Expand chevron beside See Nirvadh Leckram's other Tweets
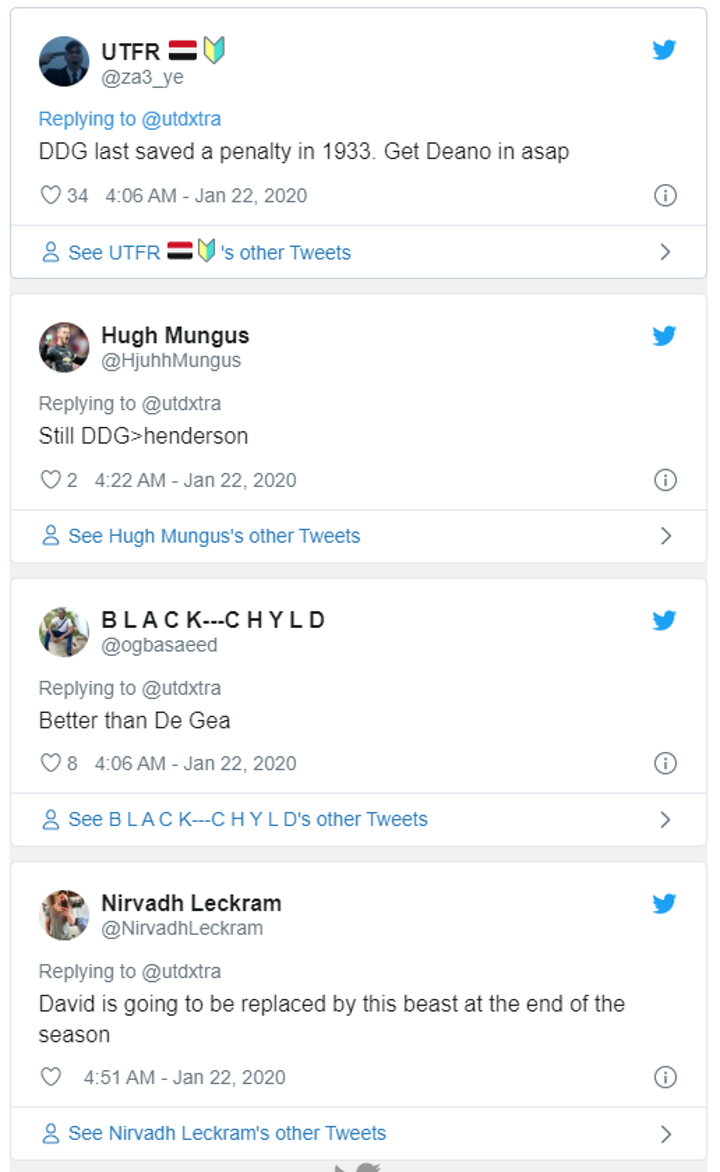720x1172 pixels. pyautogui.click(x=666, y=1134)
